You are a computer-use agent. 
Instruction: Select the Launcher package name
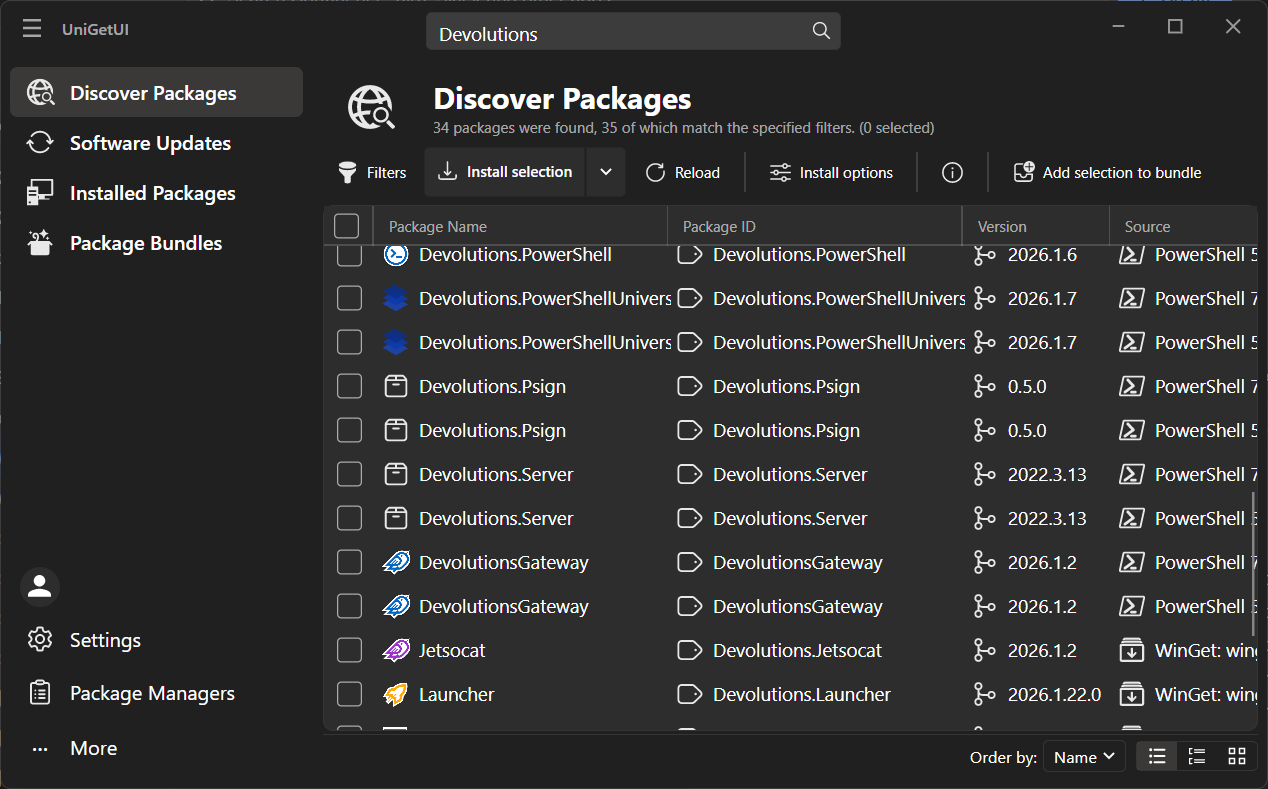pyautogui.click(x=457, y=694)
